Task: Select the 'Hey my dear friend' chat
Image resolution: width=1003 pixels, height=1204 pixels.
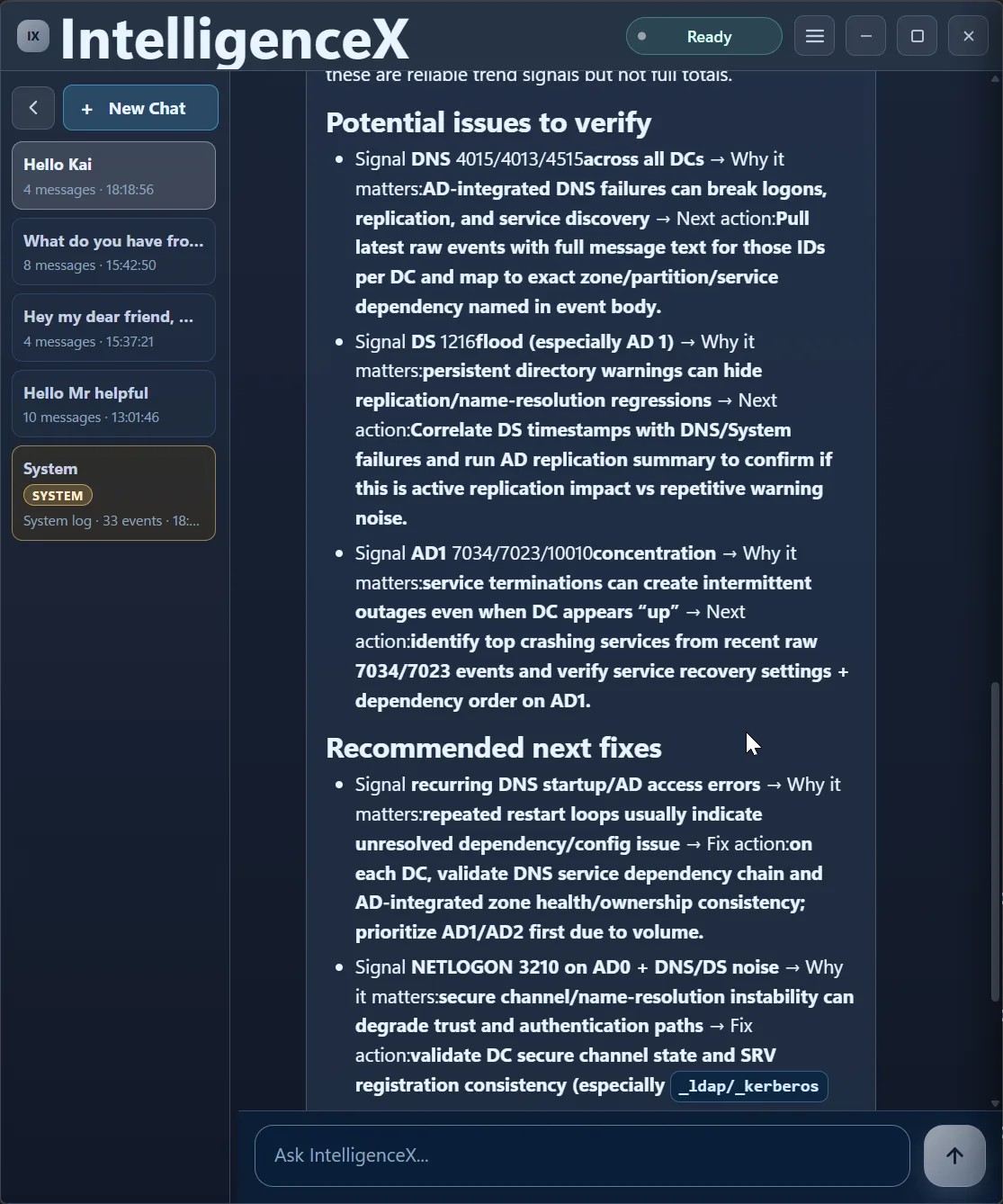Action: [x=113, y=328]
